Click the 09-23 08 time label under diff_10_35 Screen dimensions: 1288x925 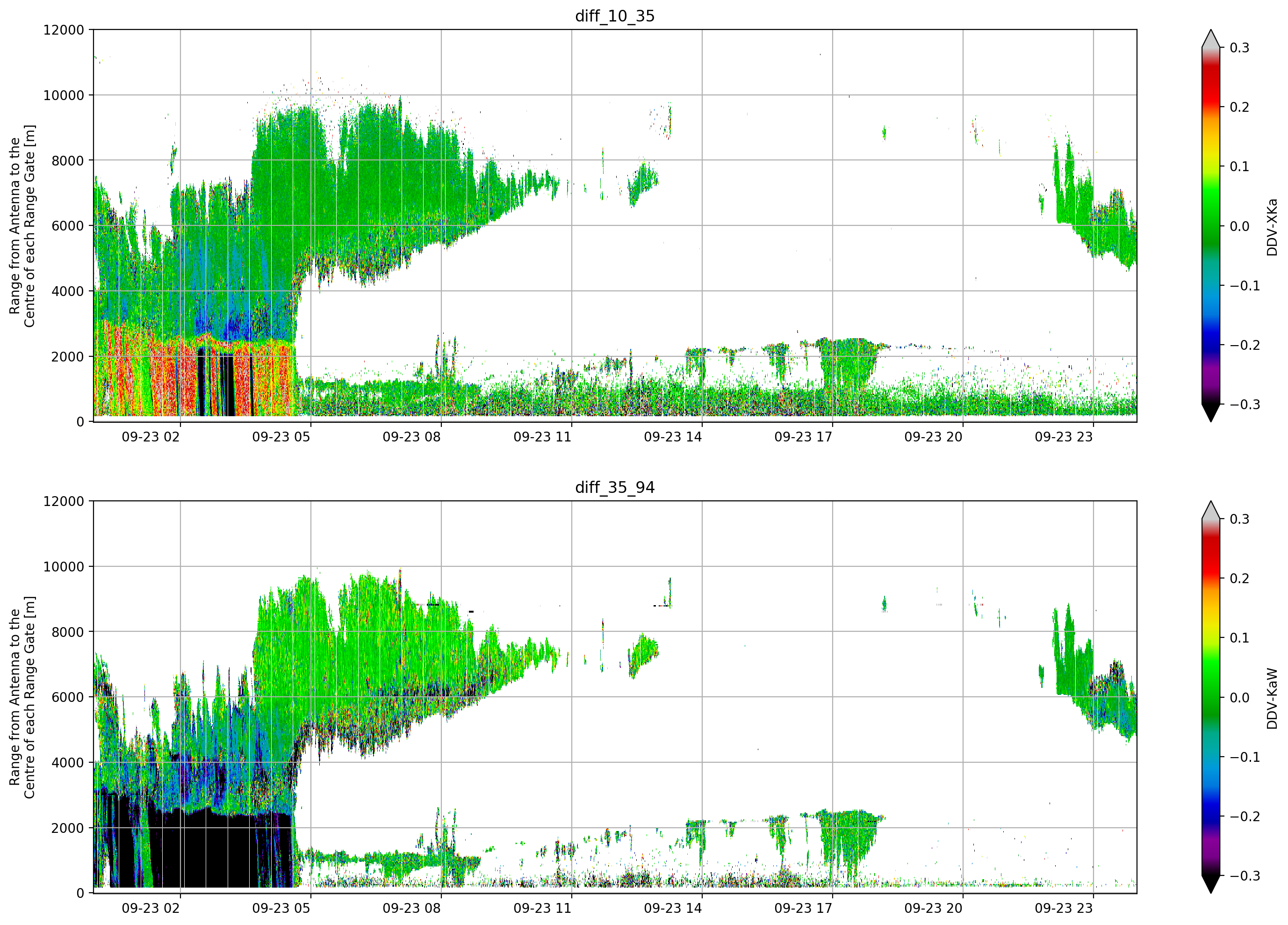point(412,437)
